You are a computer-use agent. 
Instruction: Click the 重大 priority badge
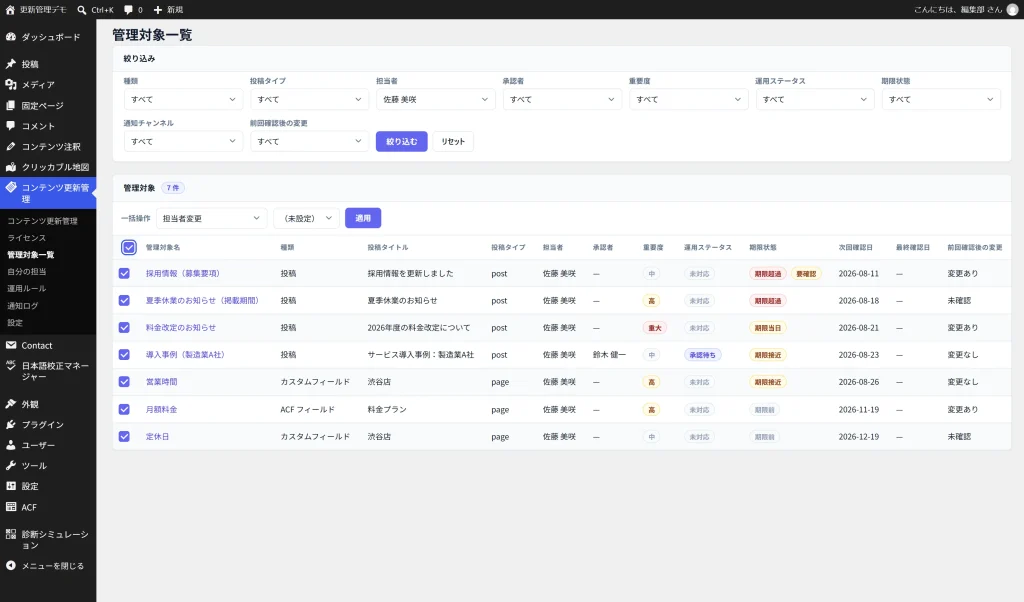tap(655, 328)
